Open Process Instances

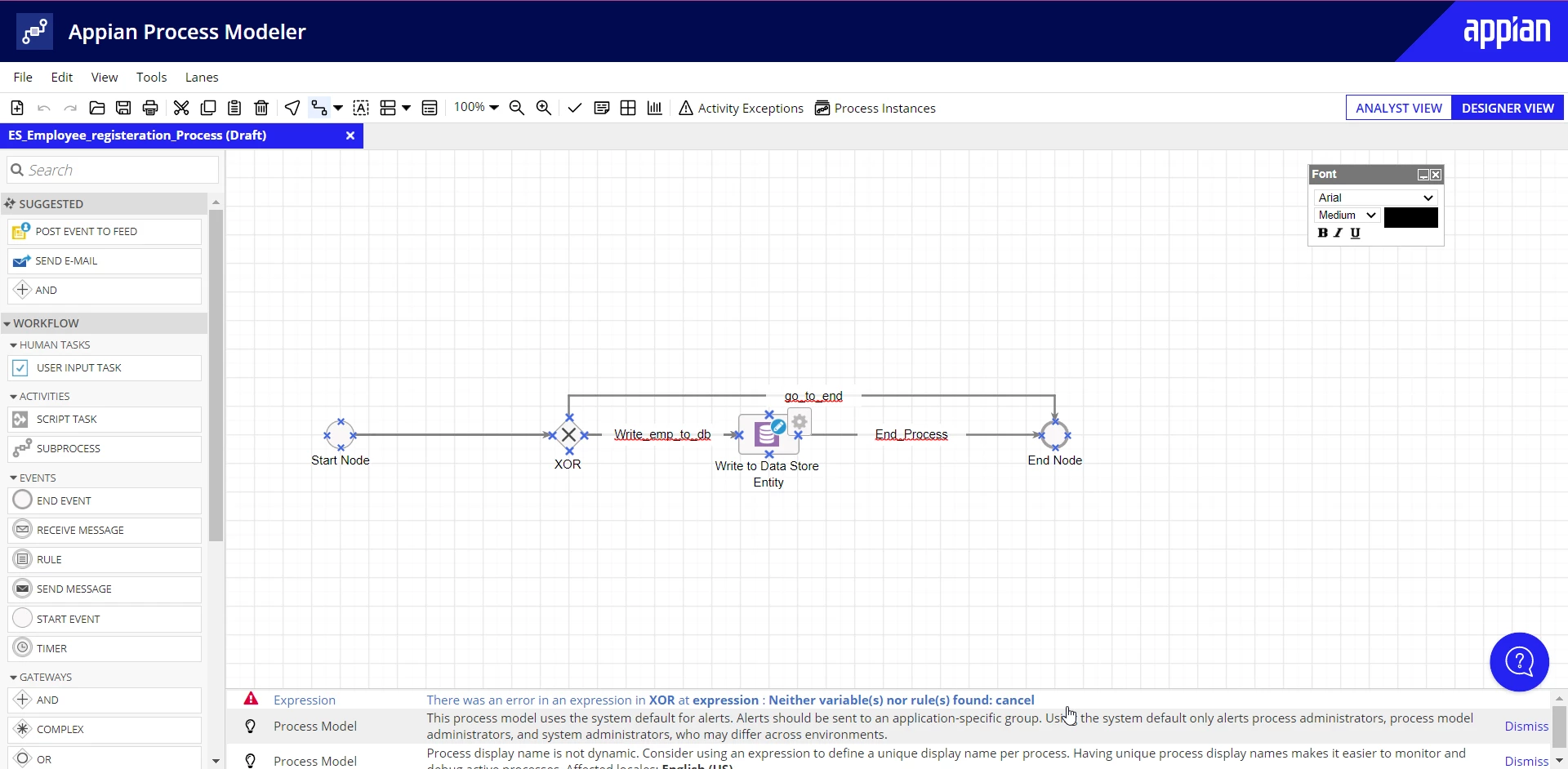(875, 108)
